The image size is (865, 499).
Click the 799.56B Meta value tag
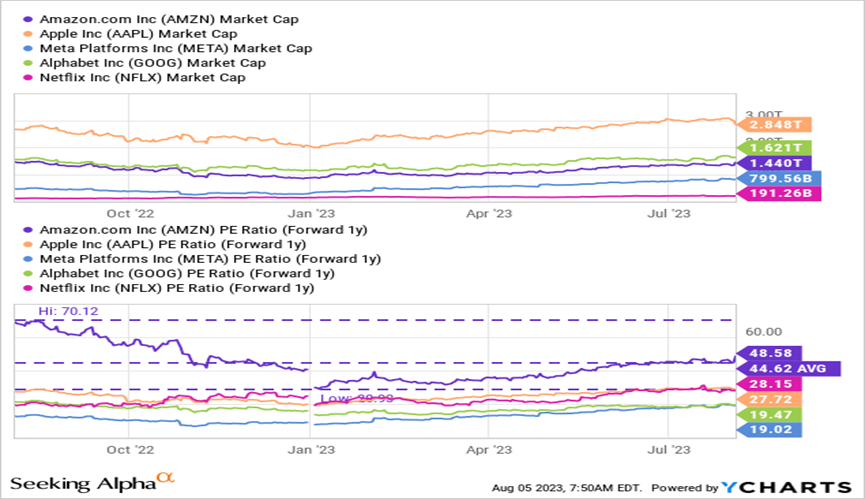coord(779,178)
